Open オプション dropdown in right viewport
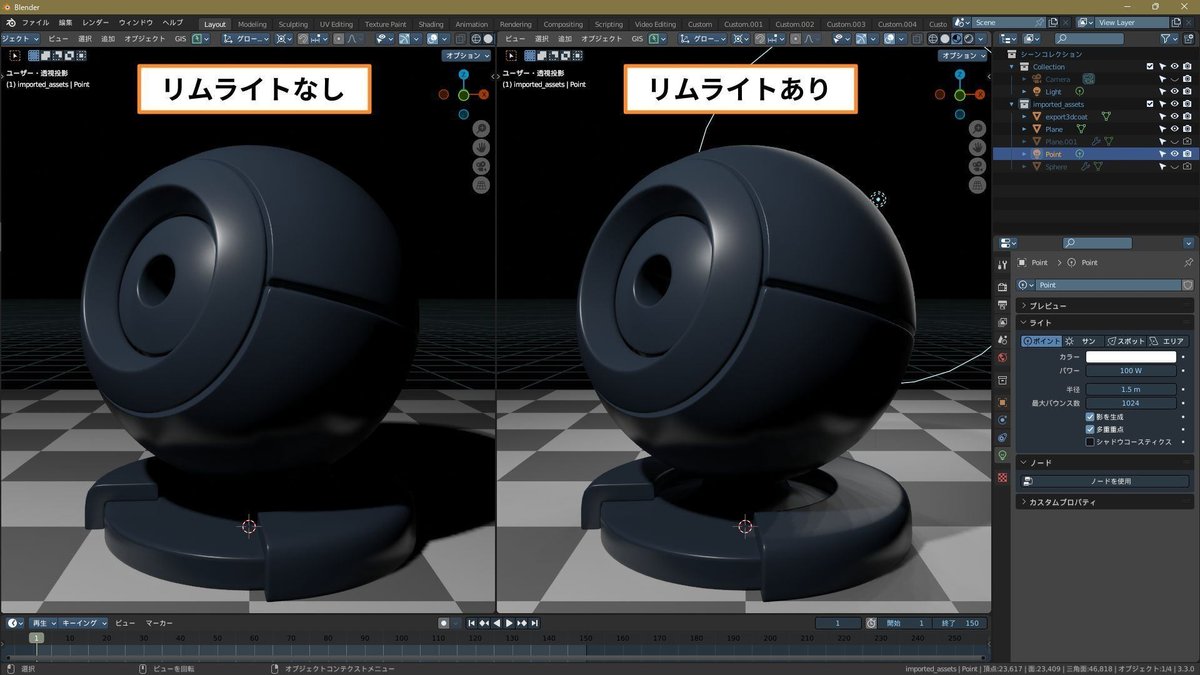The image size is (1200, 675). (964, 56)
